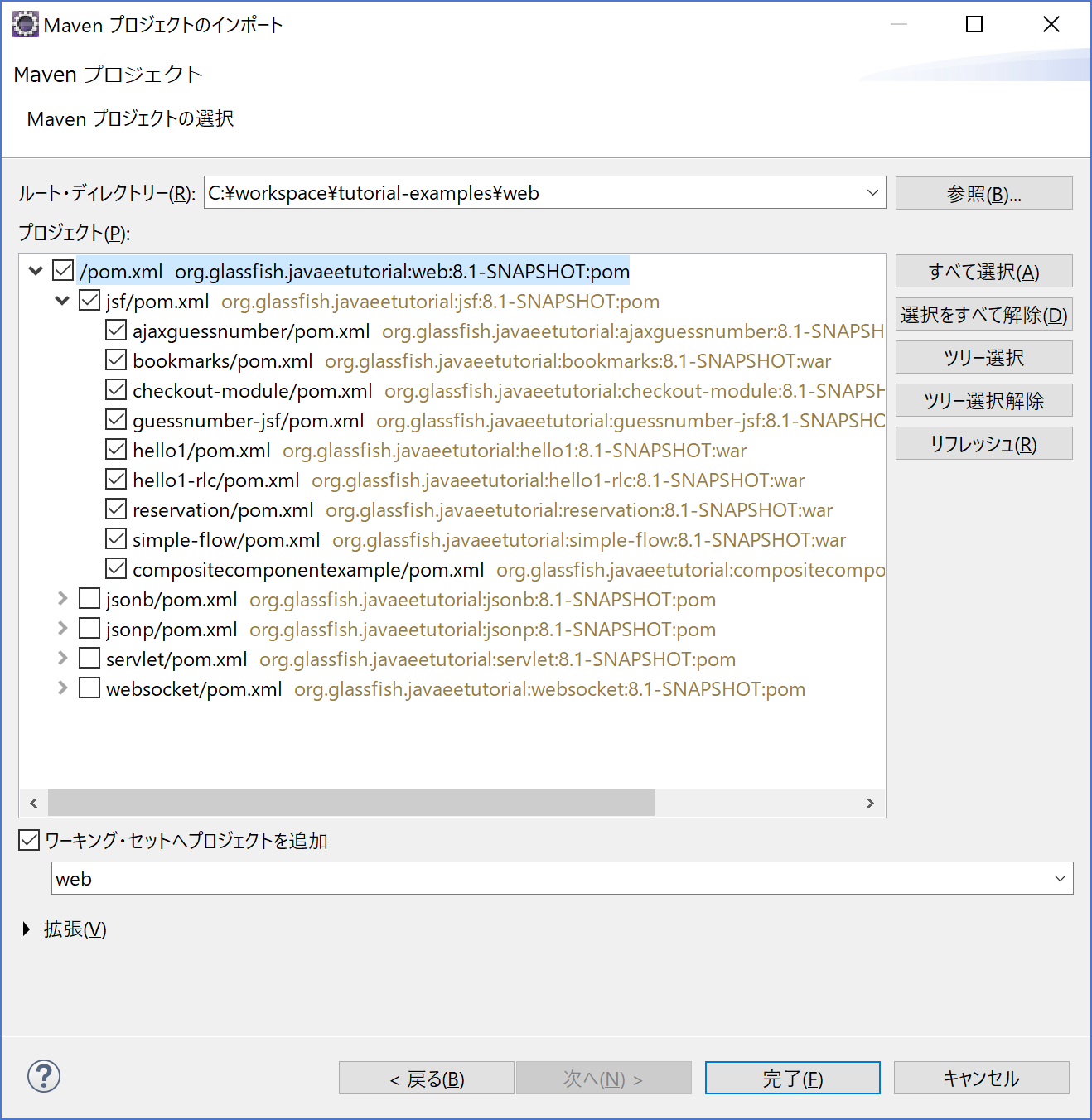Toggle the reservation/pom.xml checkbox
1092x1120 pixels.
tap(116, 509)
